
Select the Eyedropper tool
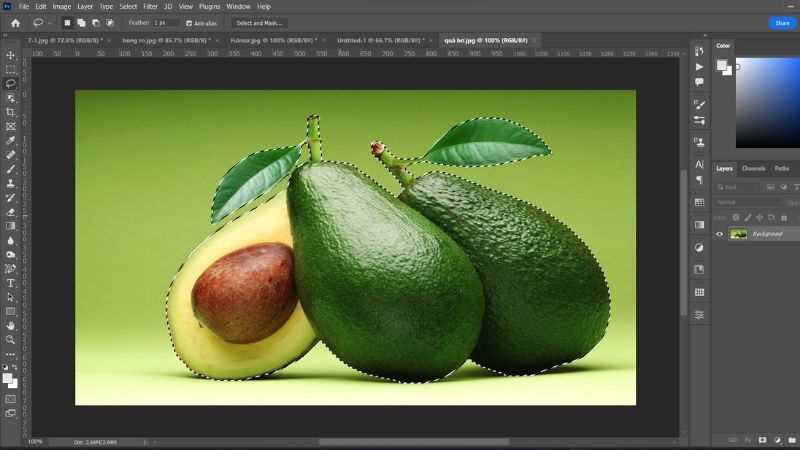pyautogui.click(x=10, y=141)
